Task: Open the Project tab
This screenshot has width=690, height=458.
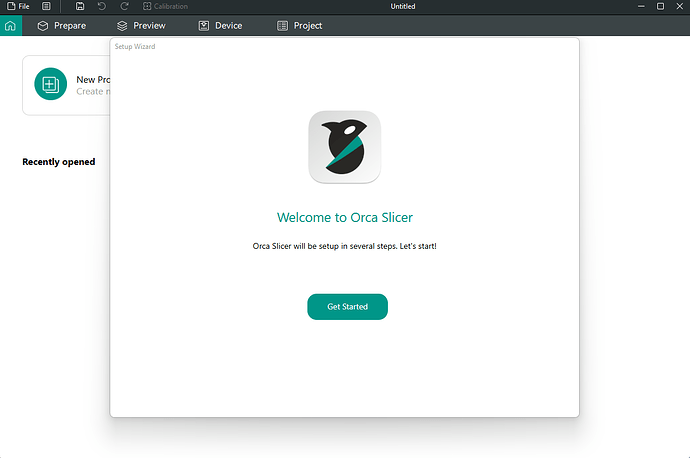Action: (299, 25)
